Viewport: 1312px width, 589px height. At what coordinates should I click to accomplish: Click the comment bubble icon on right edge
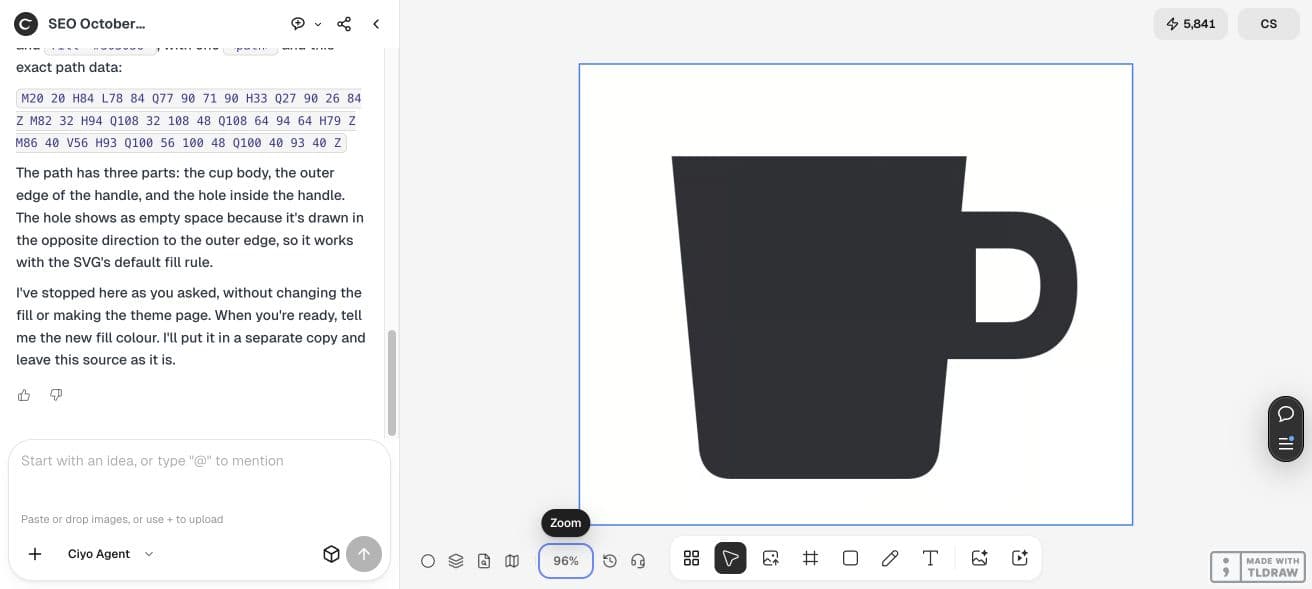1286,414
